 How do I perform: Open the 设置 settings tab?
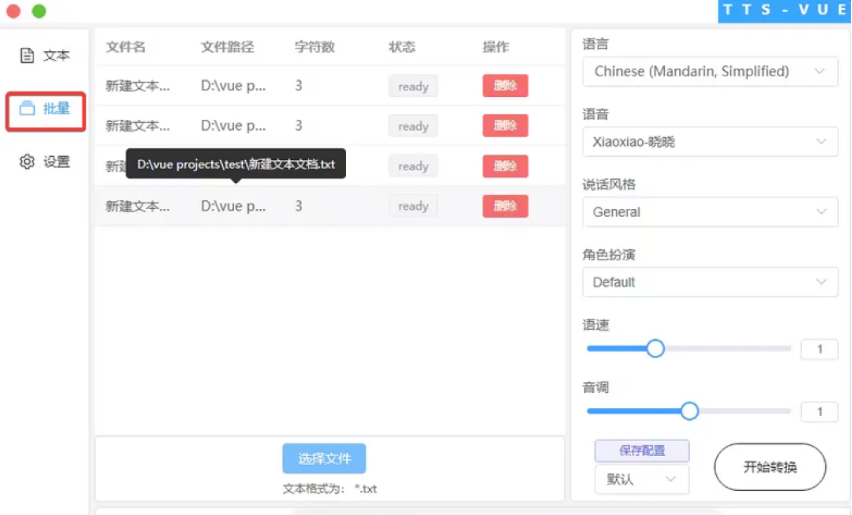pyautogui.click(x=46, y=162)
